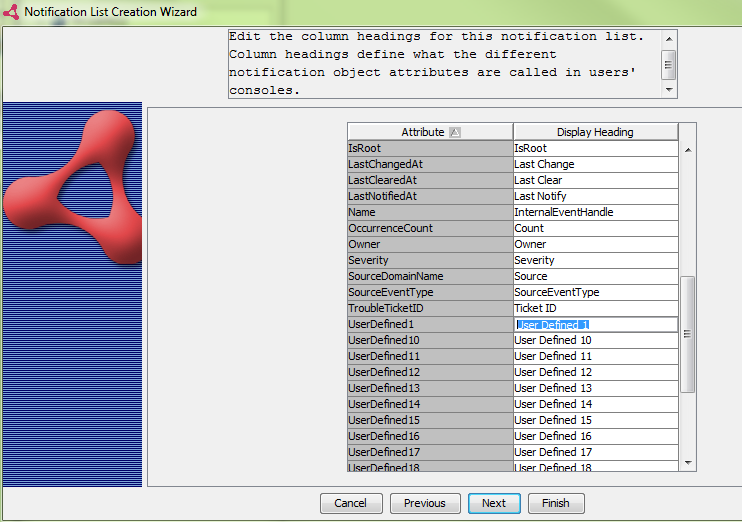The height and width of the screenshot is (522, 742).
Task: Click the 'SourceEventType' attribute cell
Action: pyautogui.click(x=430, y=292)
